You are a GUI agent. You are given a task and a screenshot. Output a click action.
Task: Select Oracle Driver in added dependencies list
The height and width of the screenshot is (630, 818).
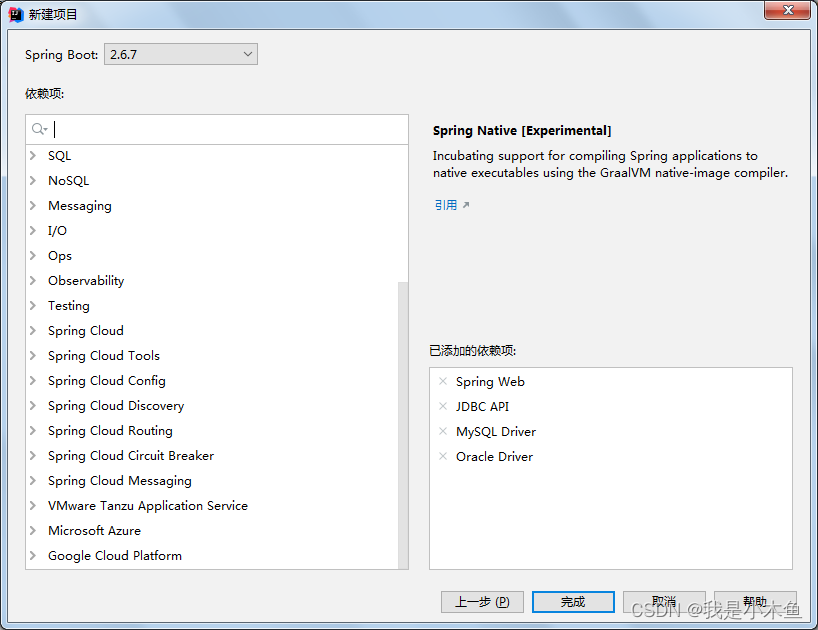coord(494,456)
